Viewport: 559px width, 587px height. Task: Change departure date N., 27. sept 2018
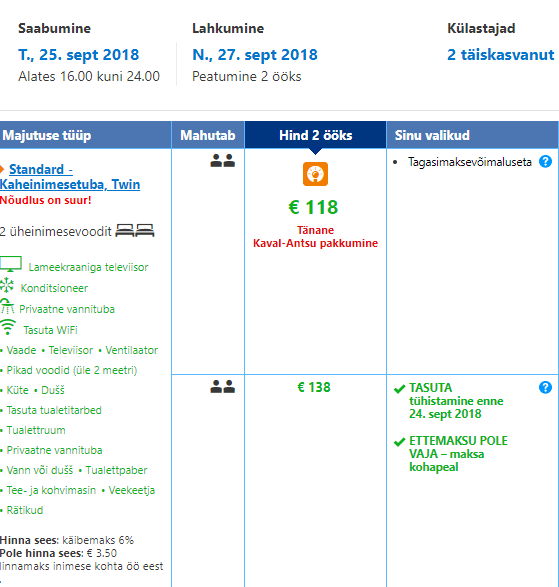[255, 55]
